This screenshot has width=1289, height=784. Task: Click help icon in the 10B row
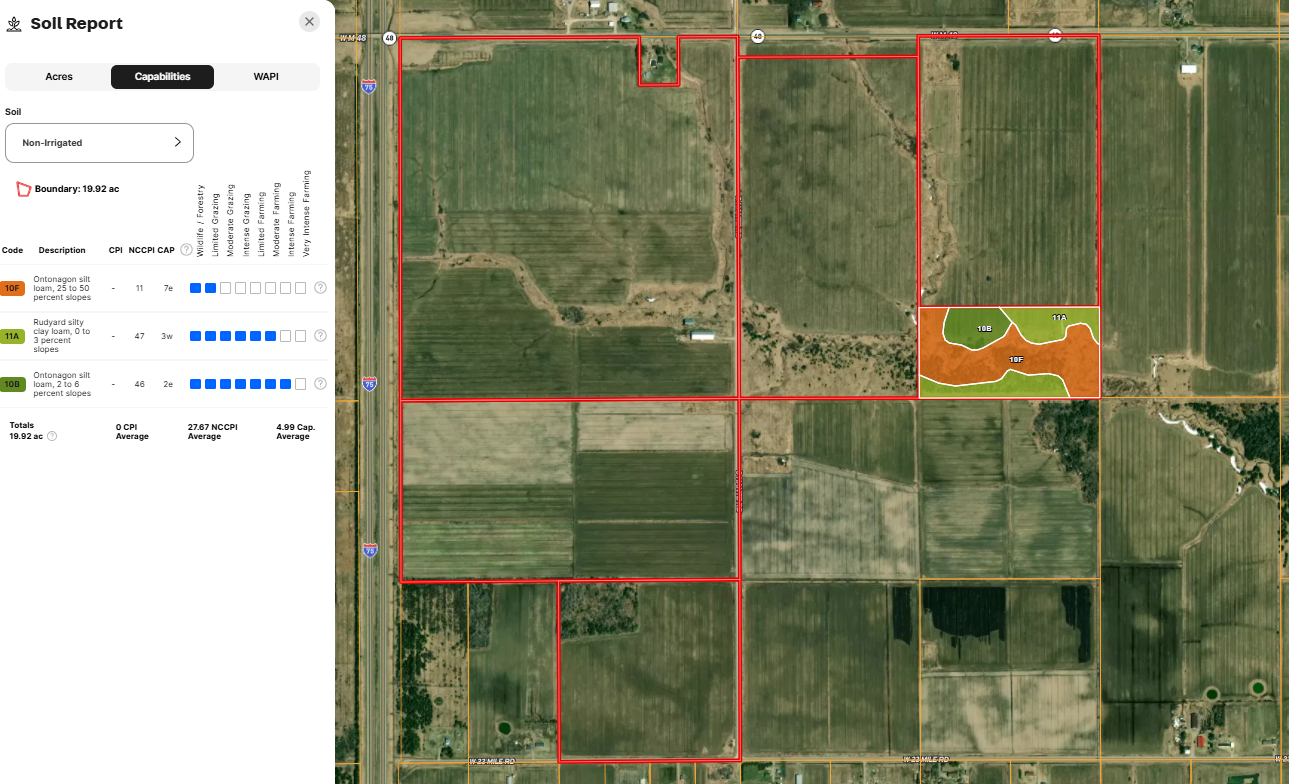click(x=320, y=384)
